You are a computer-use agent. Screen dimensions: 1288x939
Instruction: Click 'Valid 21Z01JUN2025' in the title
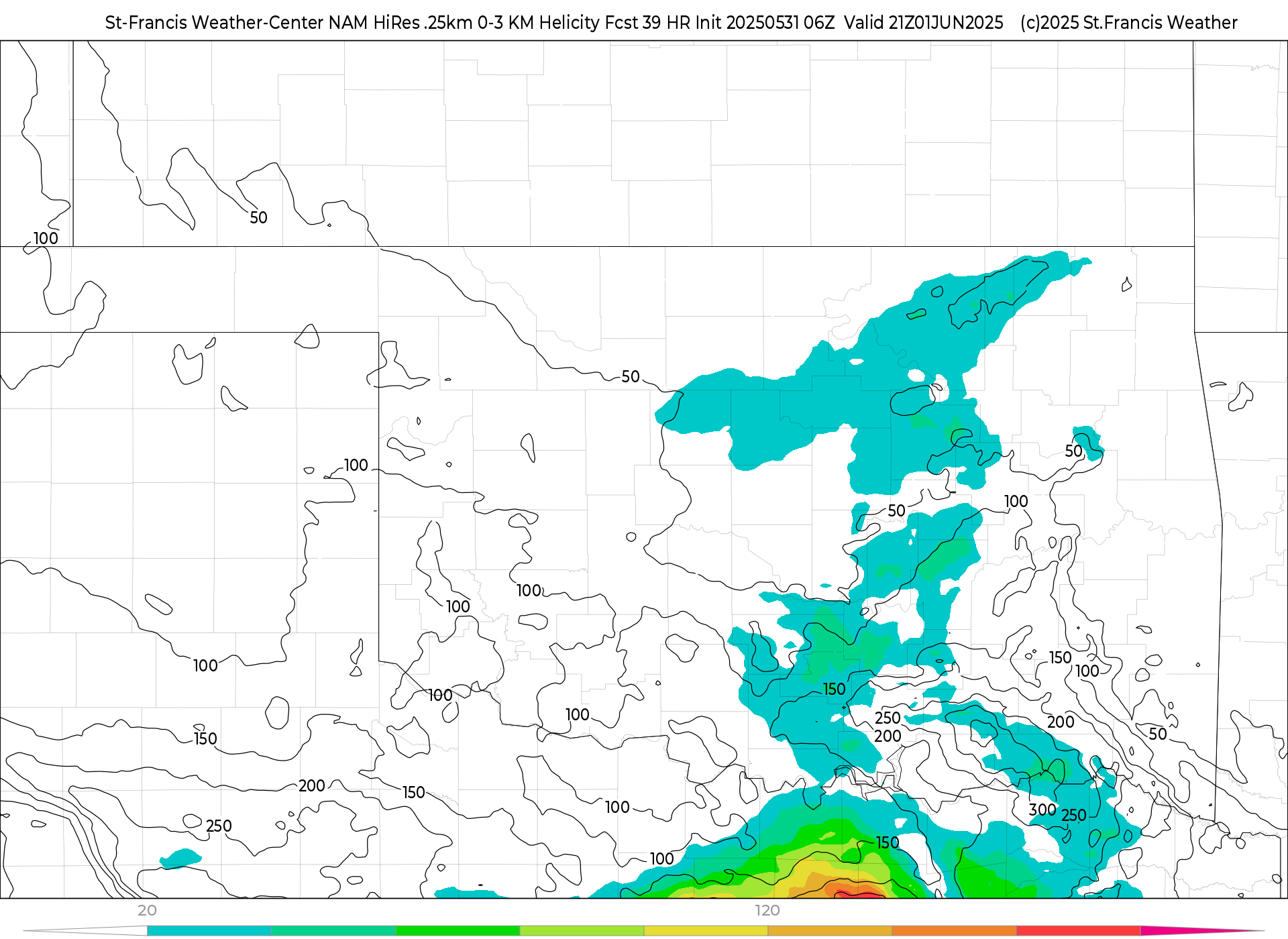924,23
